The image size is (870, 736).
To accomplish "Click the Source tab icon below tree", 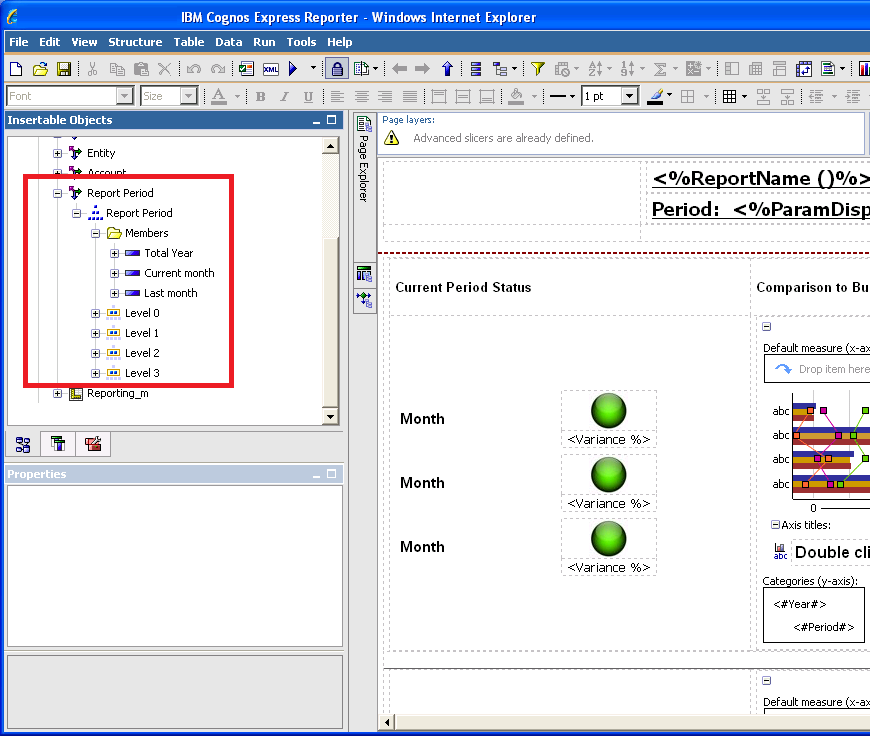I will point(23,444).
